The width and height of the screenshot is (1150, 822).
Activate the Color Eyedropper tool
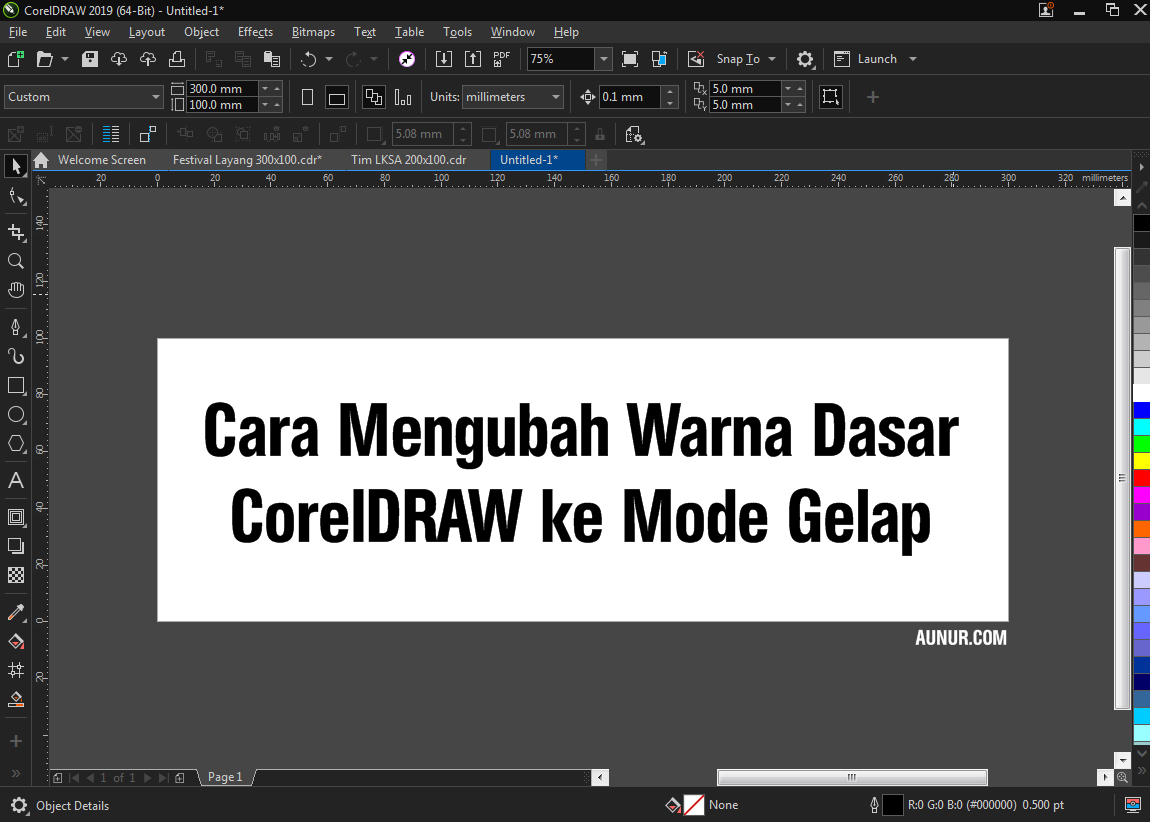click(15, 612)
